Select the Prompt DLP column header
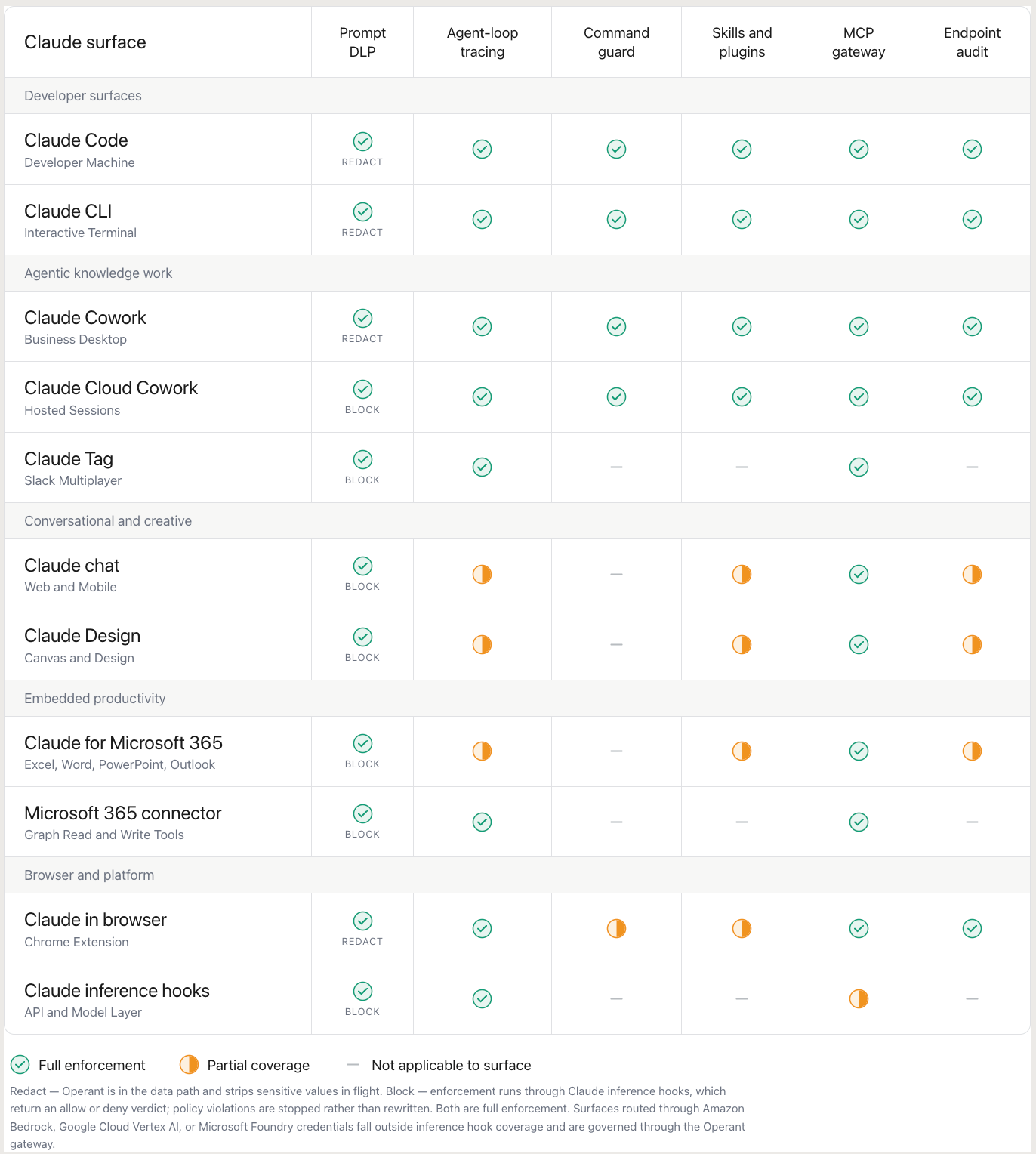Viewport: 1036px width, 1154px height. (362, 42)
